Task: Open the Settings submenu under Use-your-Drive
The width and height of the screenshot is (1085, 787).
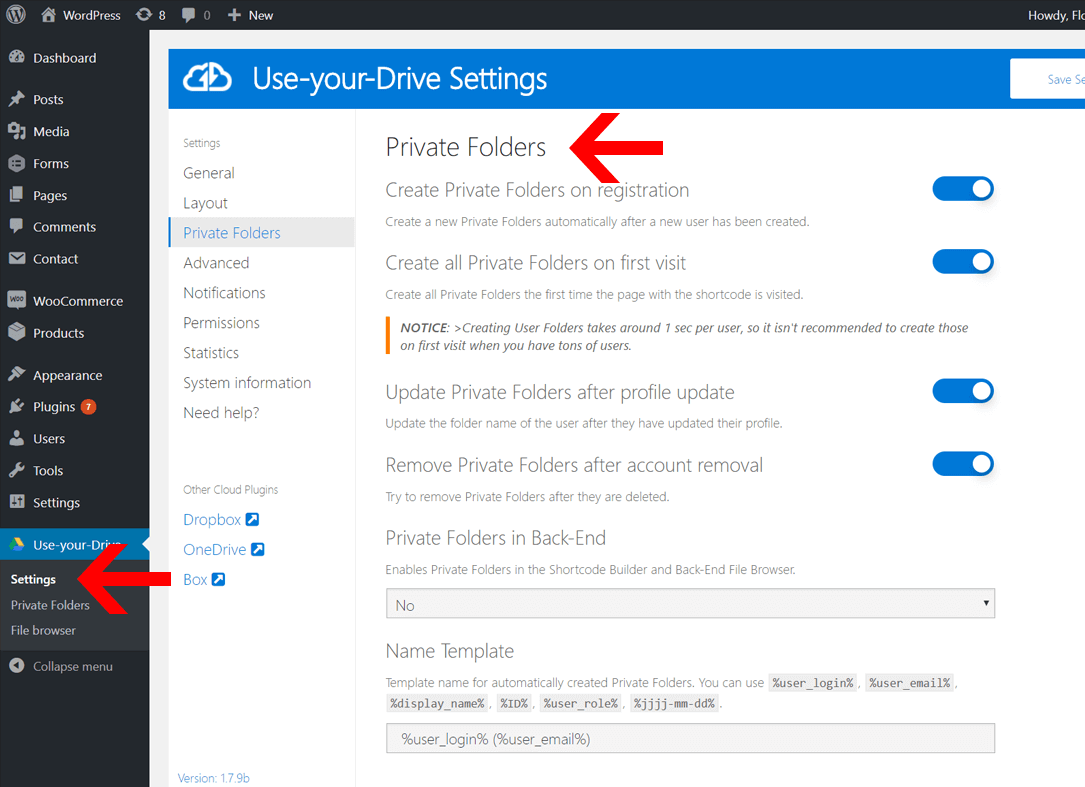Action: [x=33, y=579]
